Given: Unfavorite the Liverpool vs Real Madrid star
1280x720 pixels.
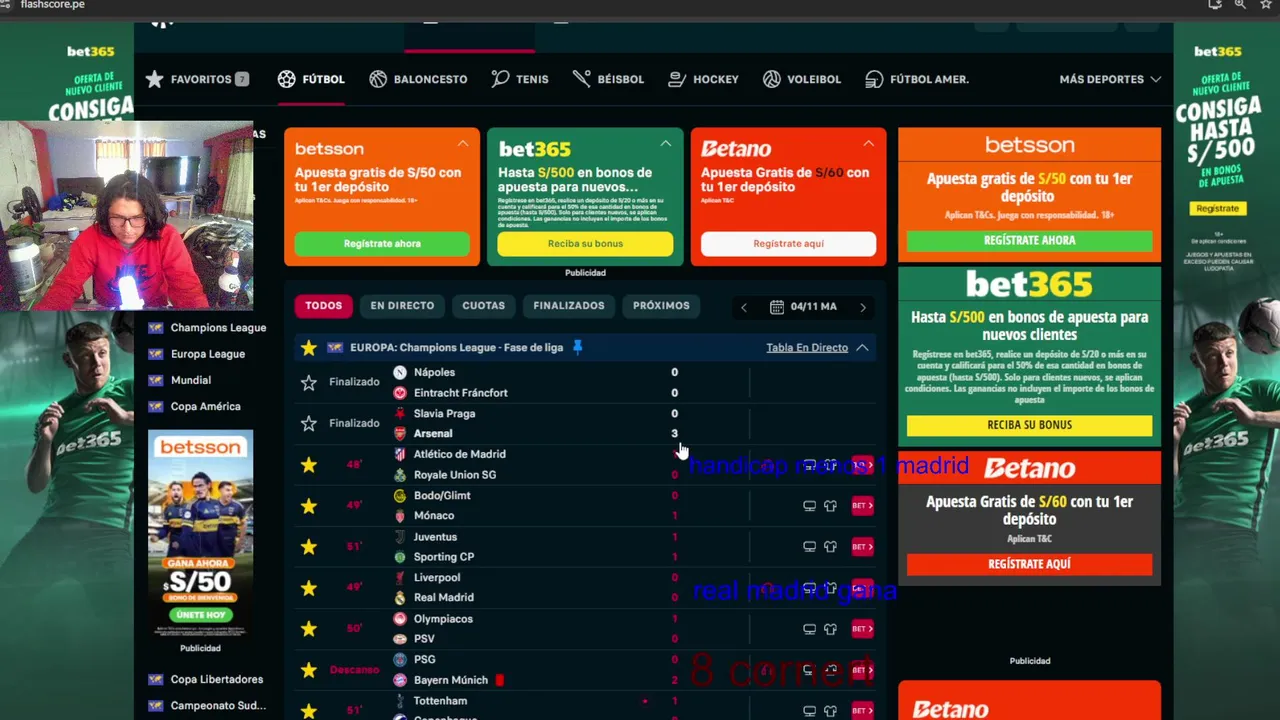Looking at the screenshot, I should [x=309, y=588].
